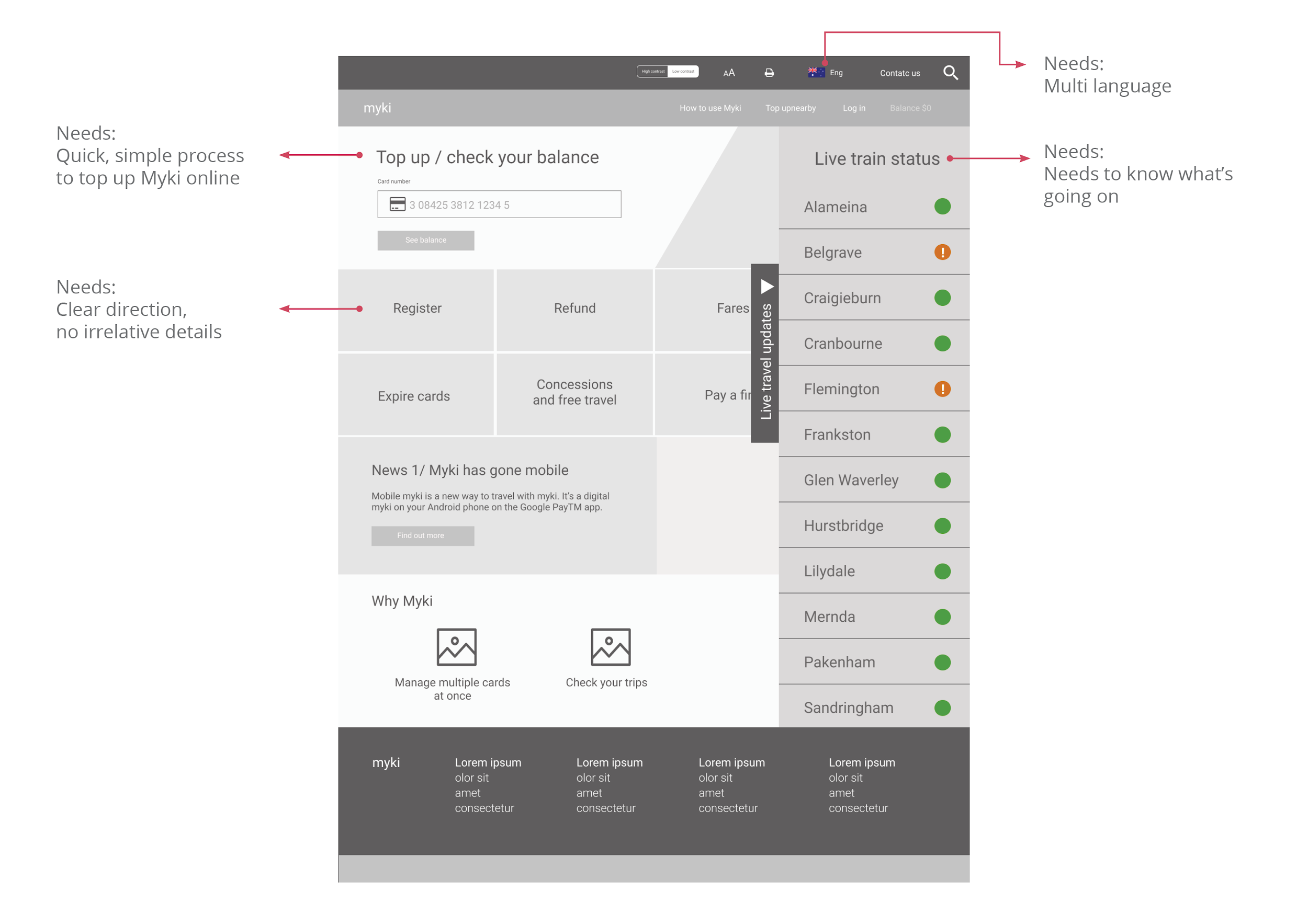Open the Eng language selector
Image resolution: width=1308 pixels, height=924 pixels.
(836, 72)
